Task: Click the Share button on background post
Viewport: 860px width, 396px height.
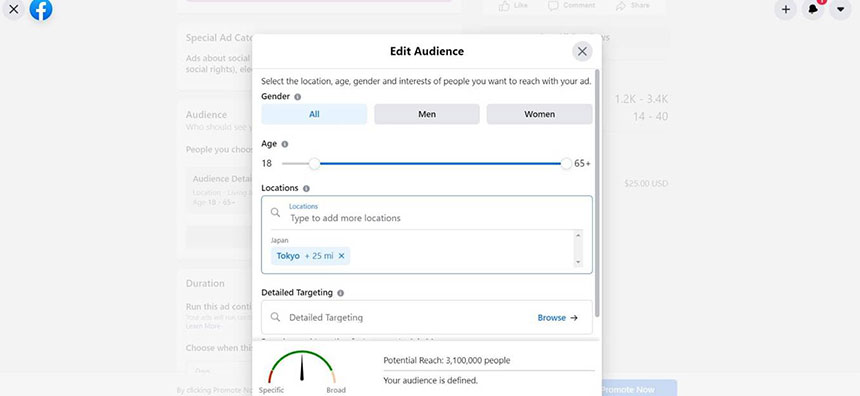Action: [x=632, y=5]
